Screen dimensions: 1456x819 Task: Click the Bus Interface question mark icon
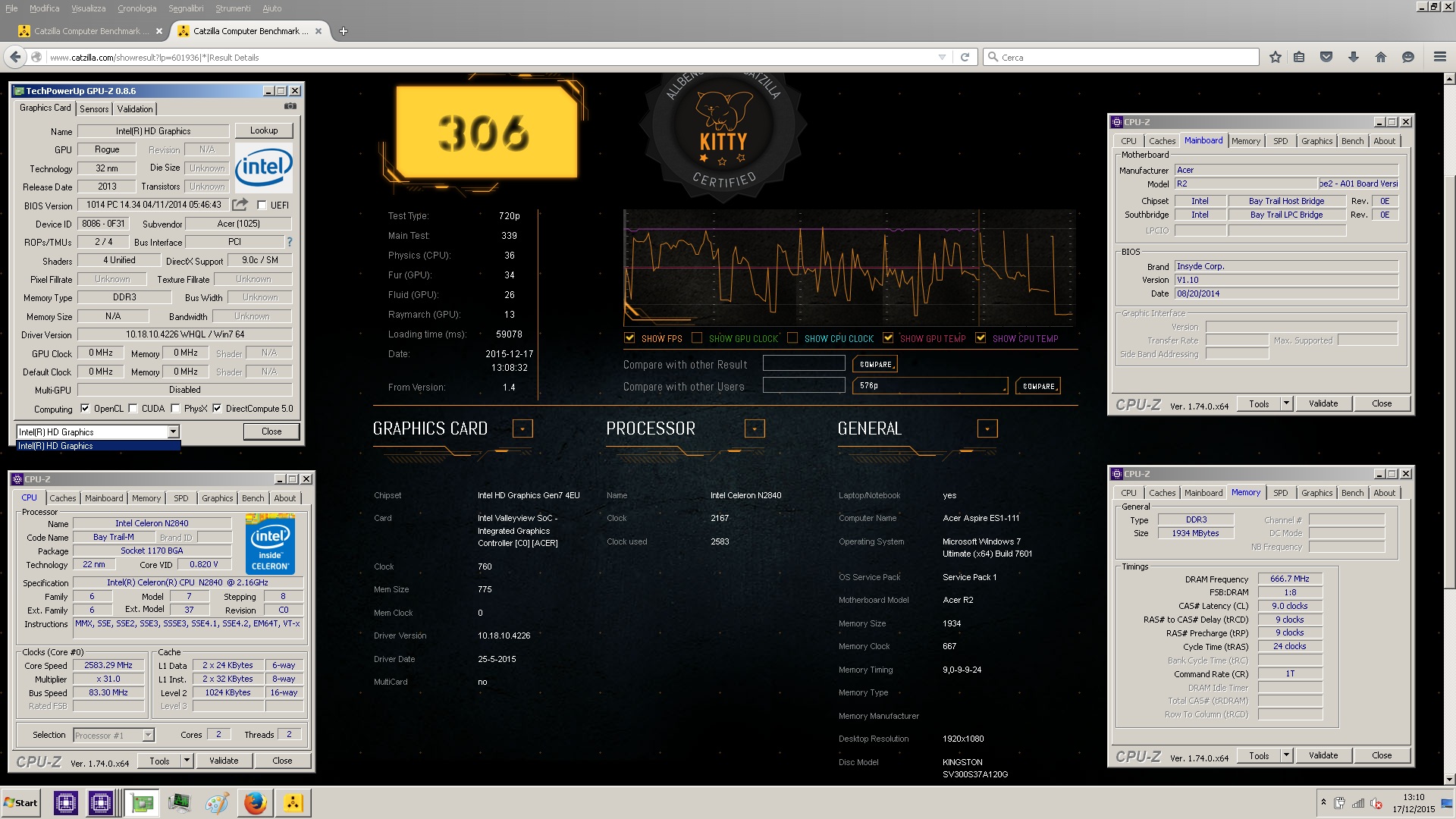[289, 242]
